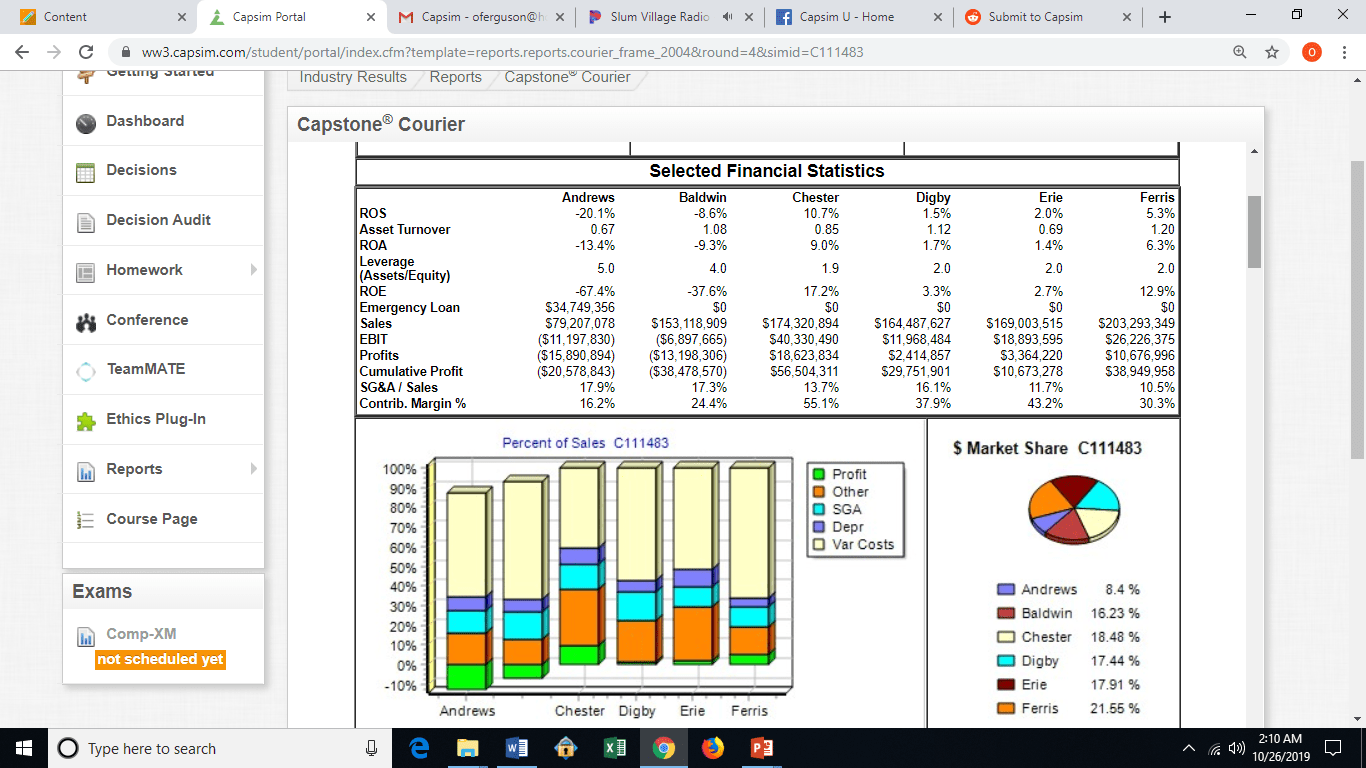This screenshot has width=1366, height=768.
Task: Open the Windows Start menu
Action: [24, 748]
